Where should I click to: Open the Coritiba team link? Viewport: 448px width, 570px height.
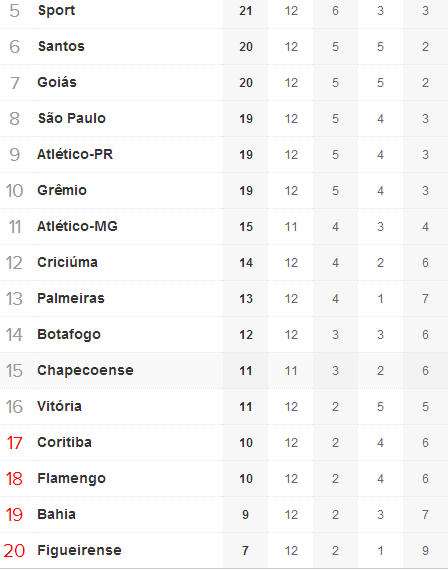click(x=64, y=442)
